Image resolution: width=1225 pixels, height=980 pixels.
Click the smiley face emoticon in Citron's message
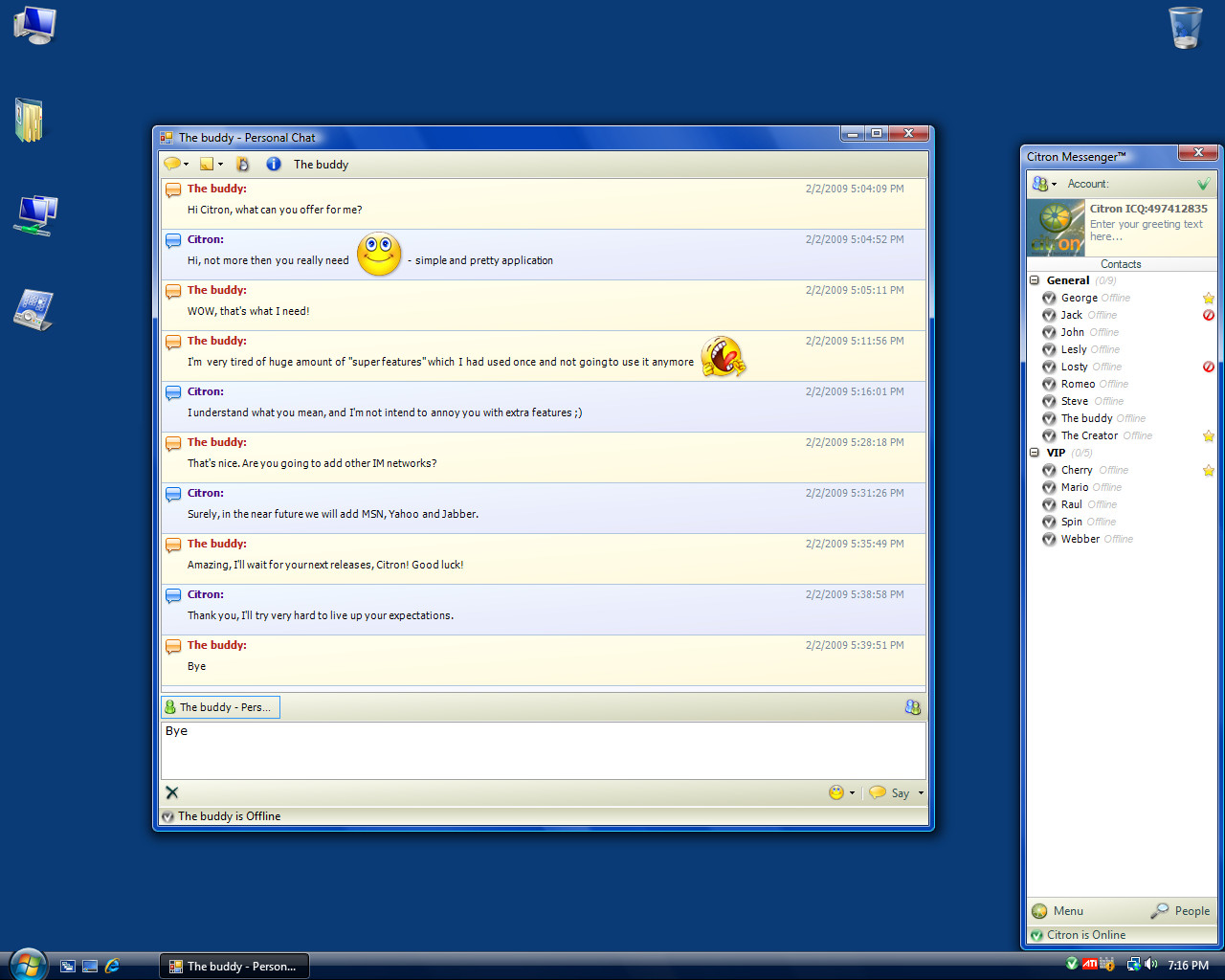[x=379, y=254]
